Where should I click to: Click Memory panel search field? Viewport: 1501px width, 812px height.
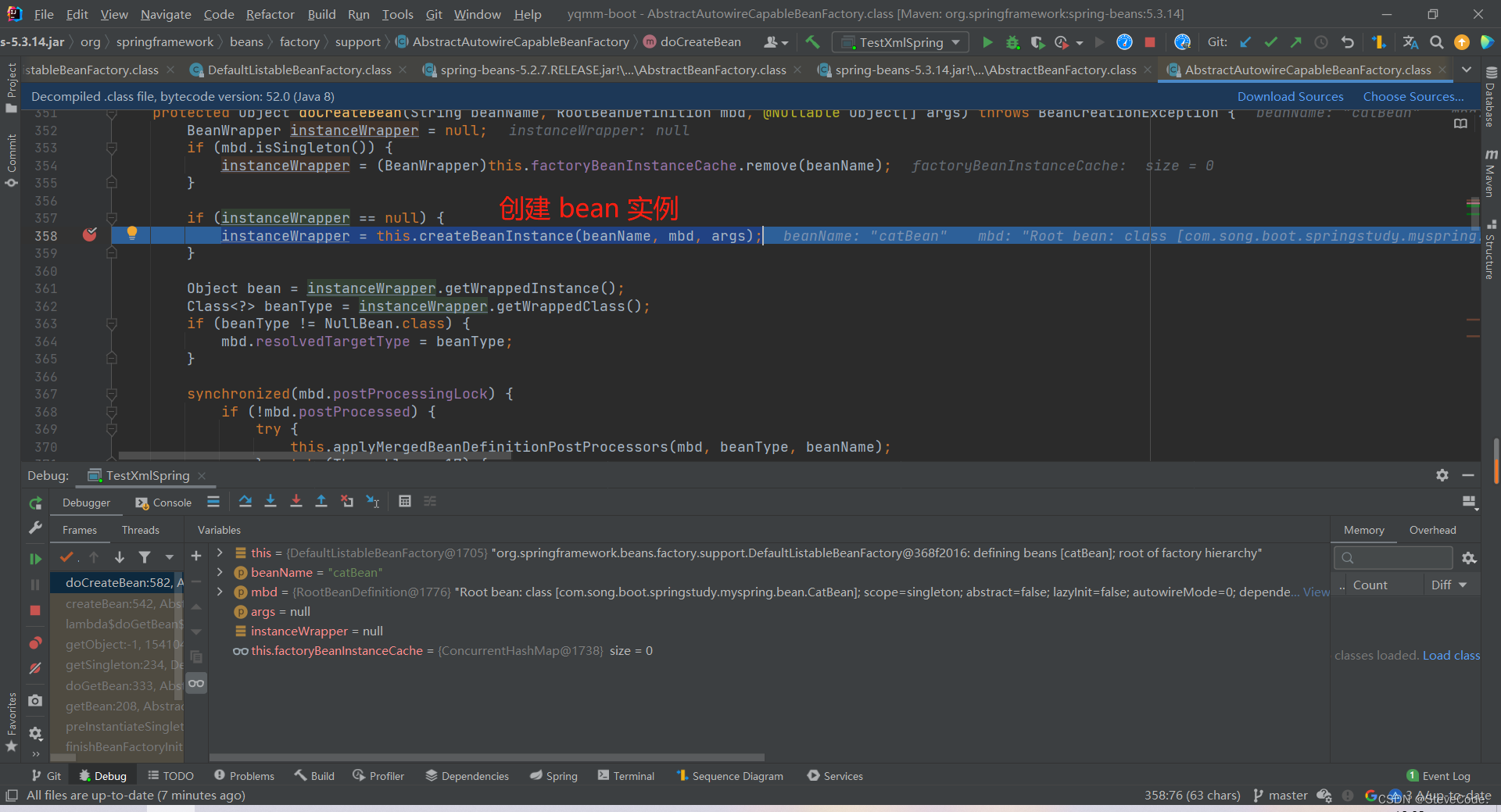[1393, 558]
